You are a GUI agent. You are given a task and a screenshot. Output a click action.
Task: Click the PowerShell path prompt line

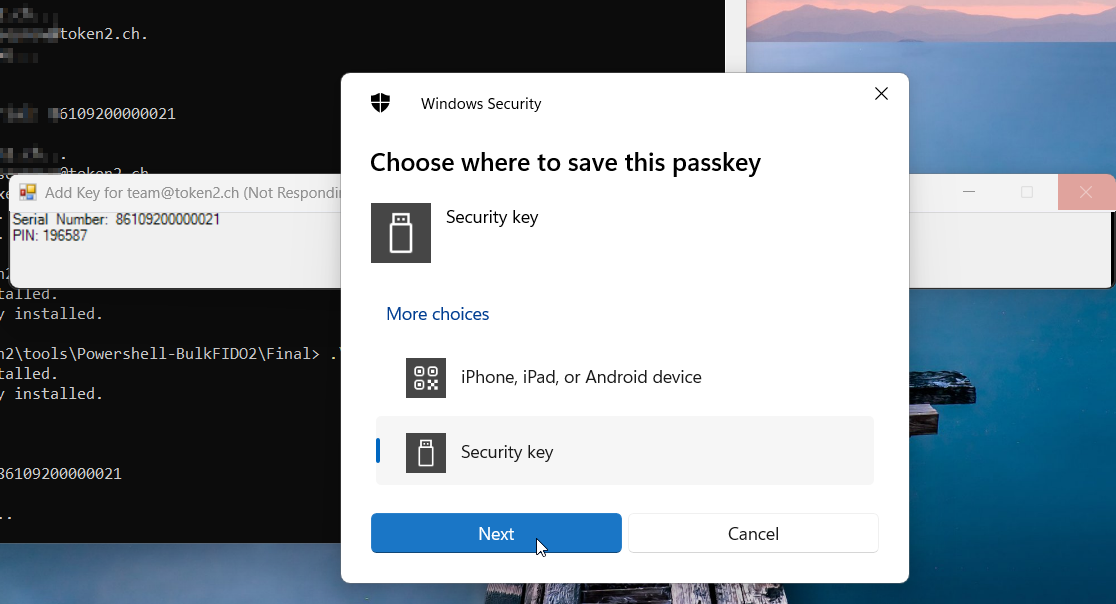coord(168,354)
